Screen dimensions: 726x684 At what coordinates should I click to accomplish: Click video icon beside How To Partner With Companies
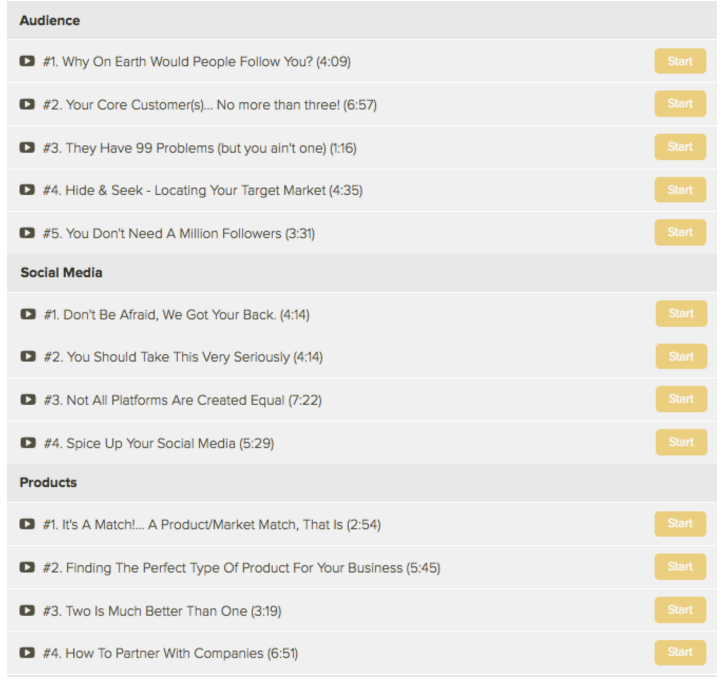[27, 653]
